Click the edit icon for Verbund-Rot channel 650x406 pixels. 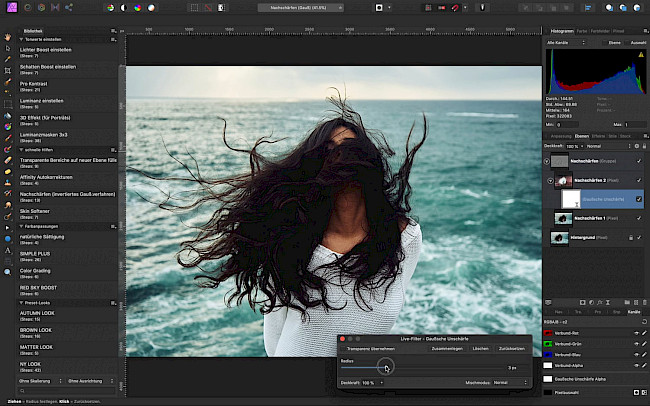pyautogui.click(x=644, y=333)
